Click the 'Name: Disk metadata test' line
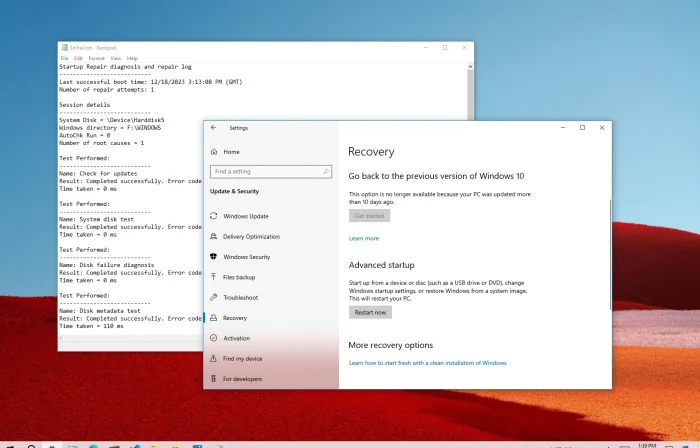The image size is (700, 448). tap(100, 311)
